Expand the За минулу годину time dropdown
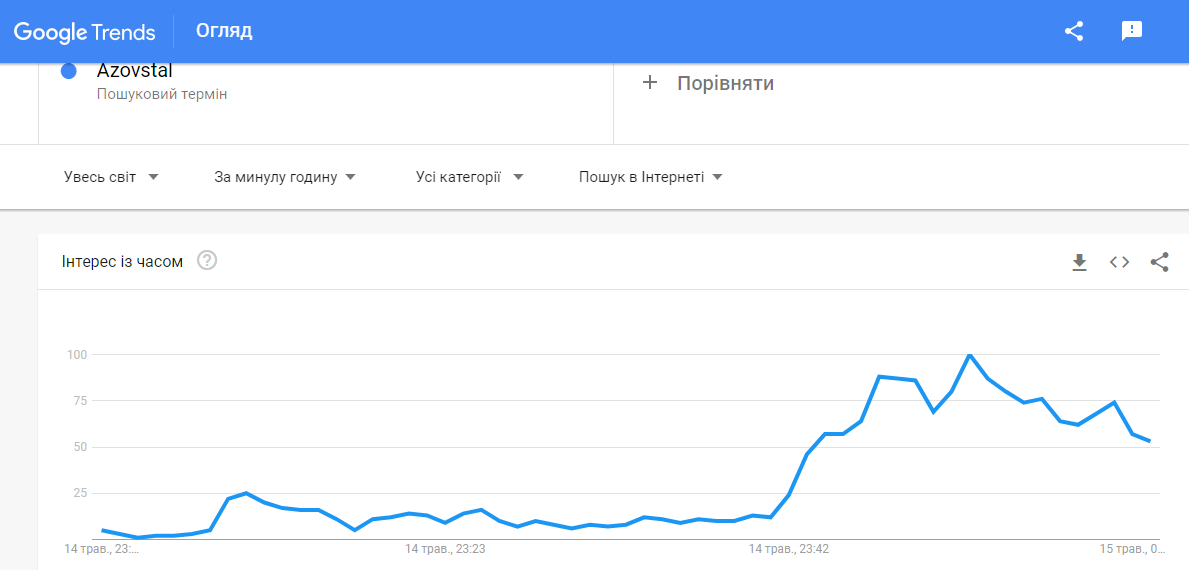This screenshot has height=570, width=1189. (285, 177)
